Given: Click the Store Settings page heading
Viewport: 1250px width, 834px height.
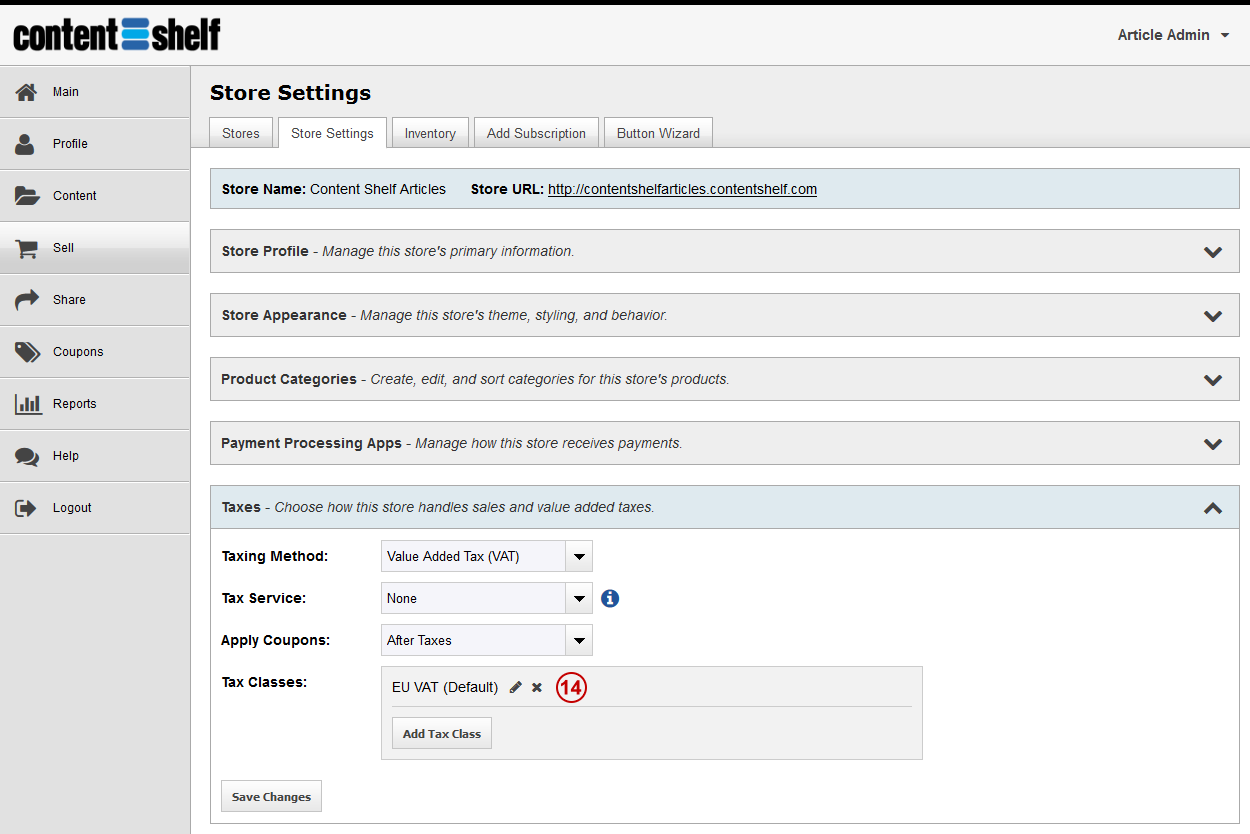Looking at the screenshot, I should coord(290,93).
